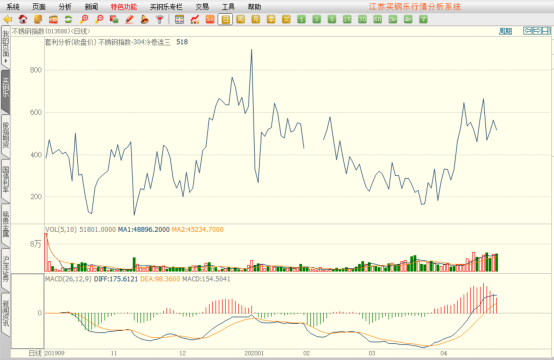
Task: Click the yellow back arrow icon
Action: (x=8, y=19)
